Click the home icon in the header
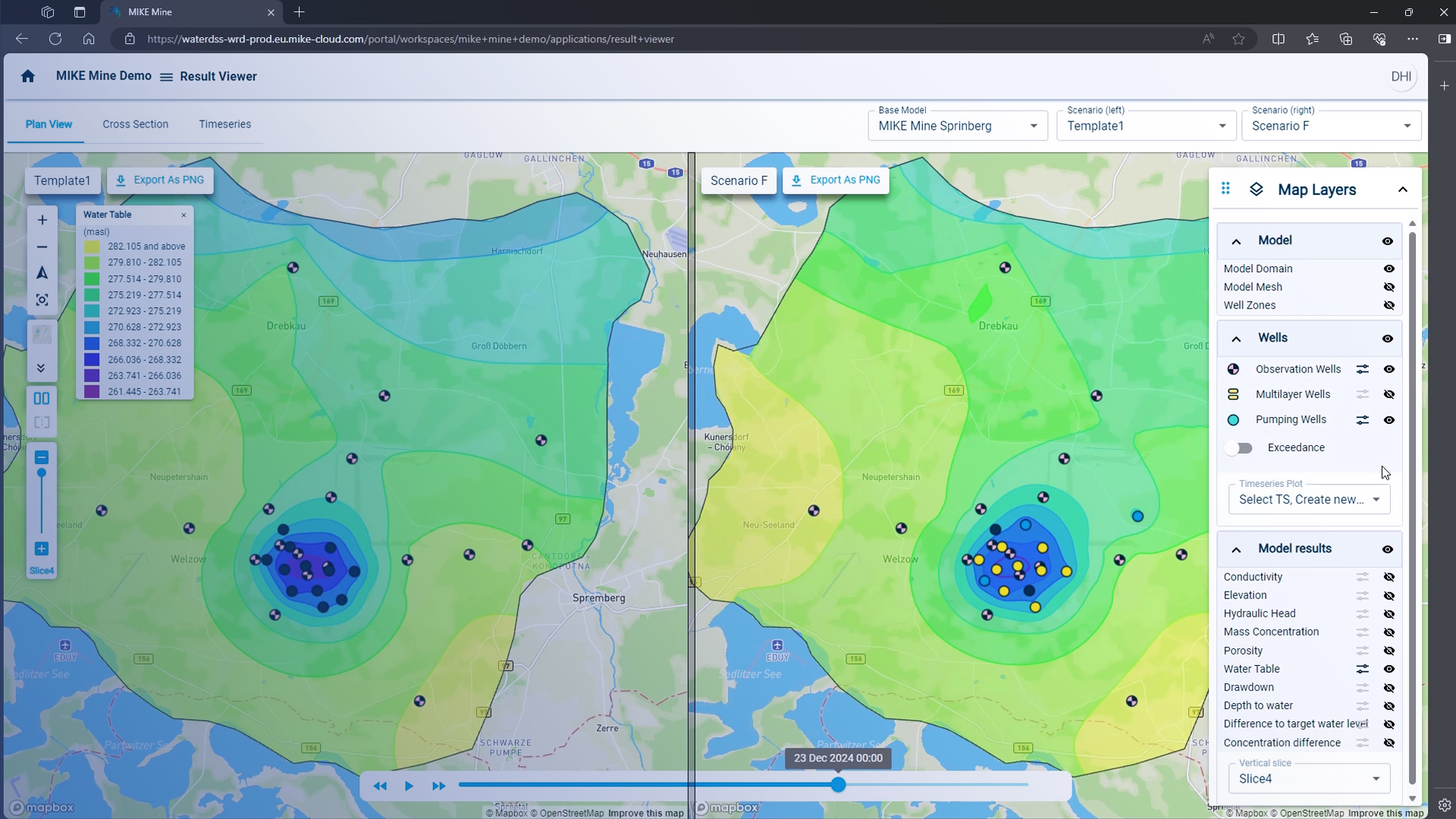This screenshot has width=1456, height=819. point(28,77)
